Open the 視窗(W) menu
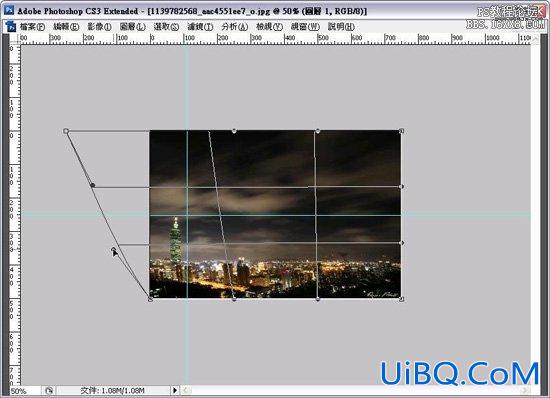Viewport: 550px width, 398px height. click(305, 27)
